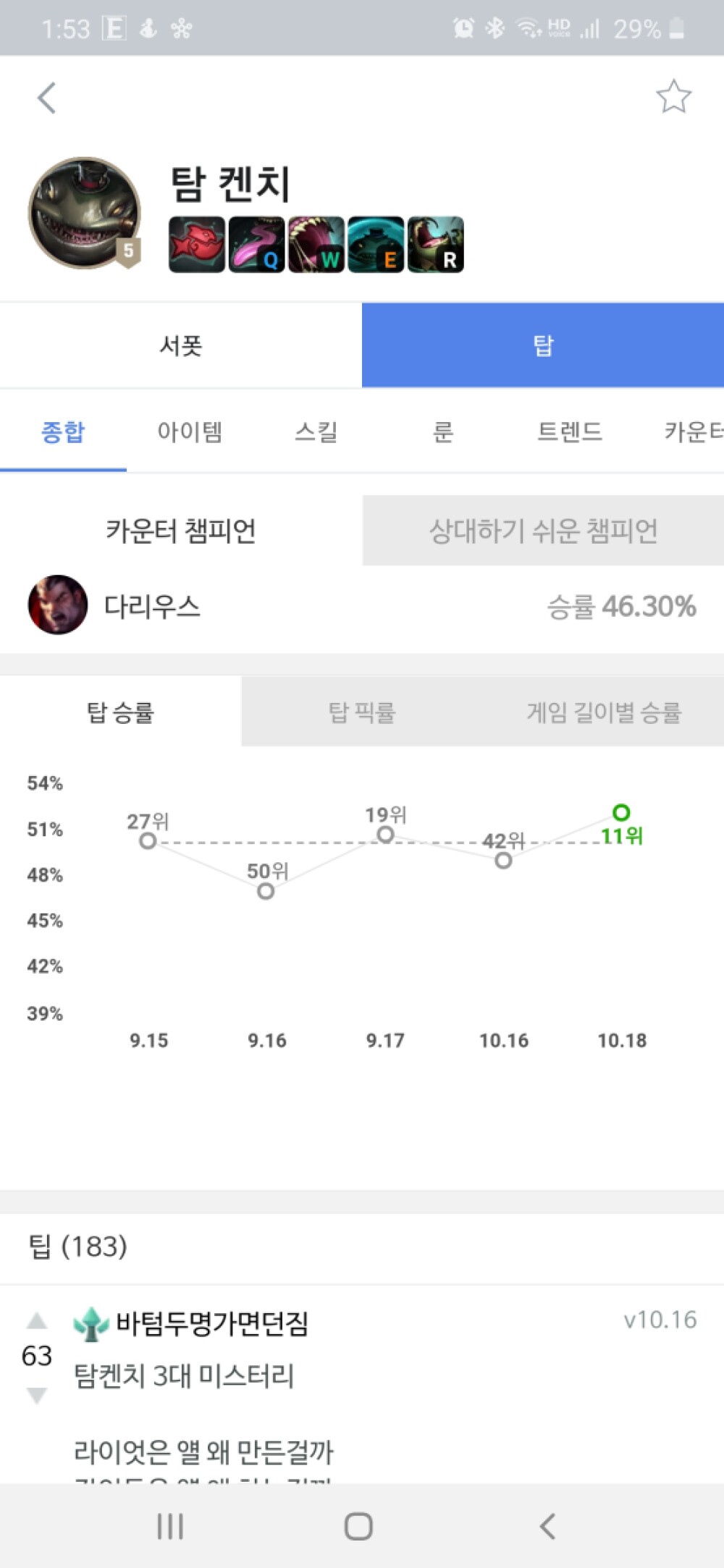Screen dimensions: 724x1568
Task: Show the 게임 길이별 승률 chart
Action: coord(603,712)
